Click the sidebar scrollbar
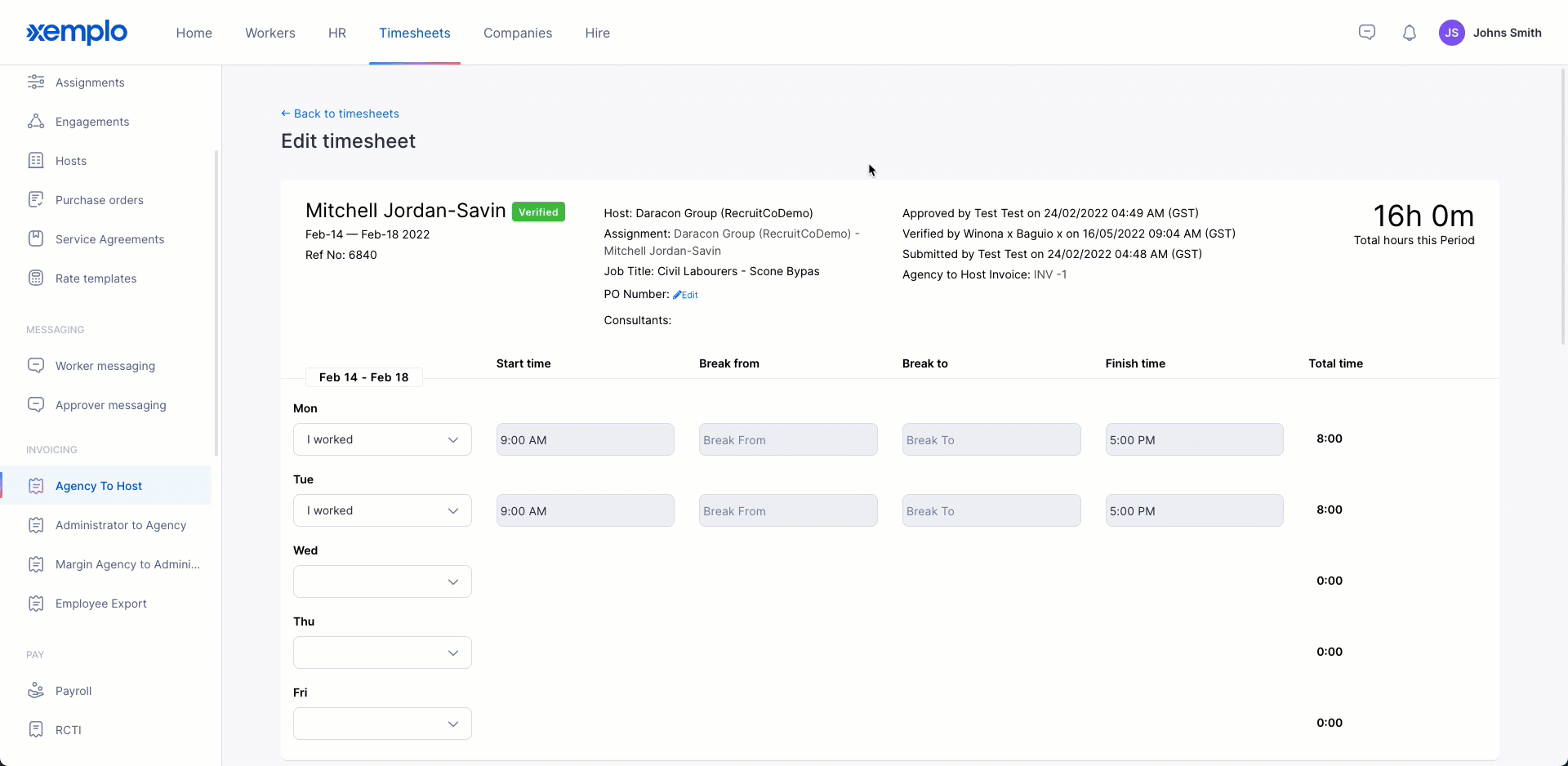This screenshot has height=766, width=1568. click(x=216, y=302)
